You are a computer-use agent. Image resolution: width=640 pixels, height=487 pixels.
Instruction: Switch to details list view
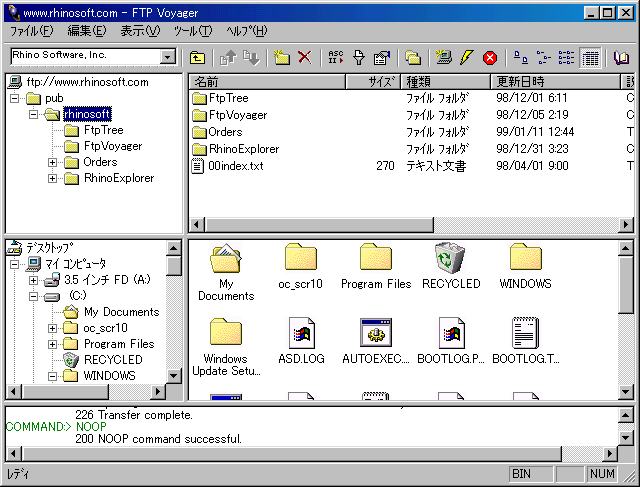coord(590,58)
